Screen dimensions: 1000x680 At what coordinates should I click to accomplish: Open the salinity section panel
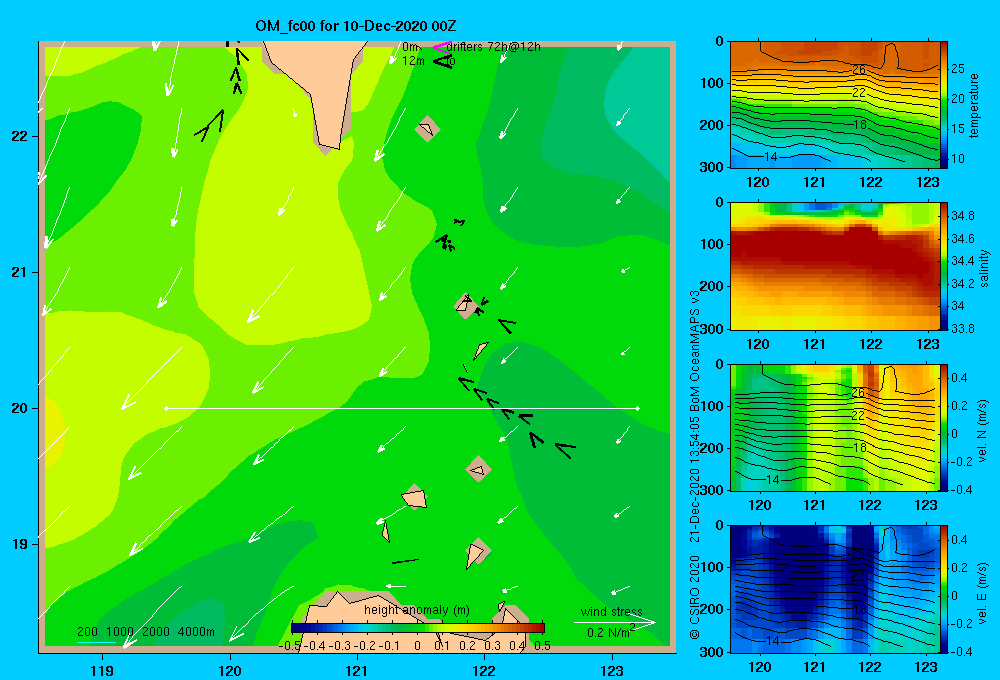(834, 266)
